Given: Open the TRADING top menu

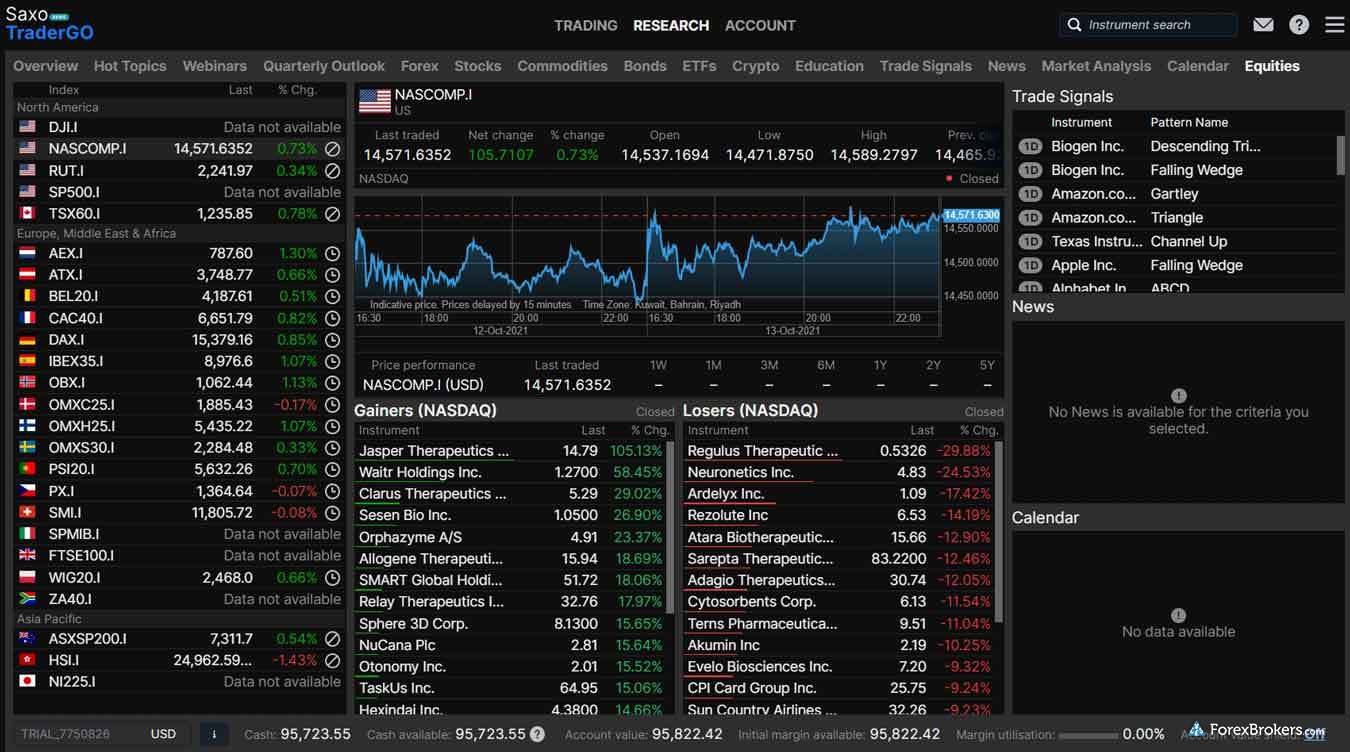Looking at the screenshot, I should [x=585, y=25].
